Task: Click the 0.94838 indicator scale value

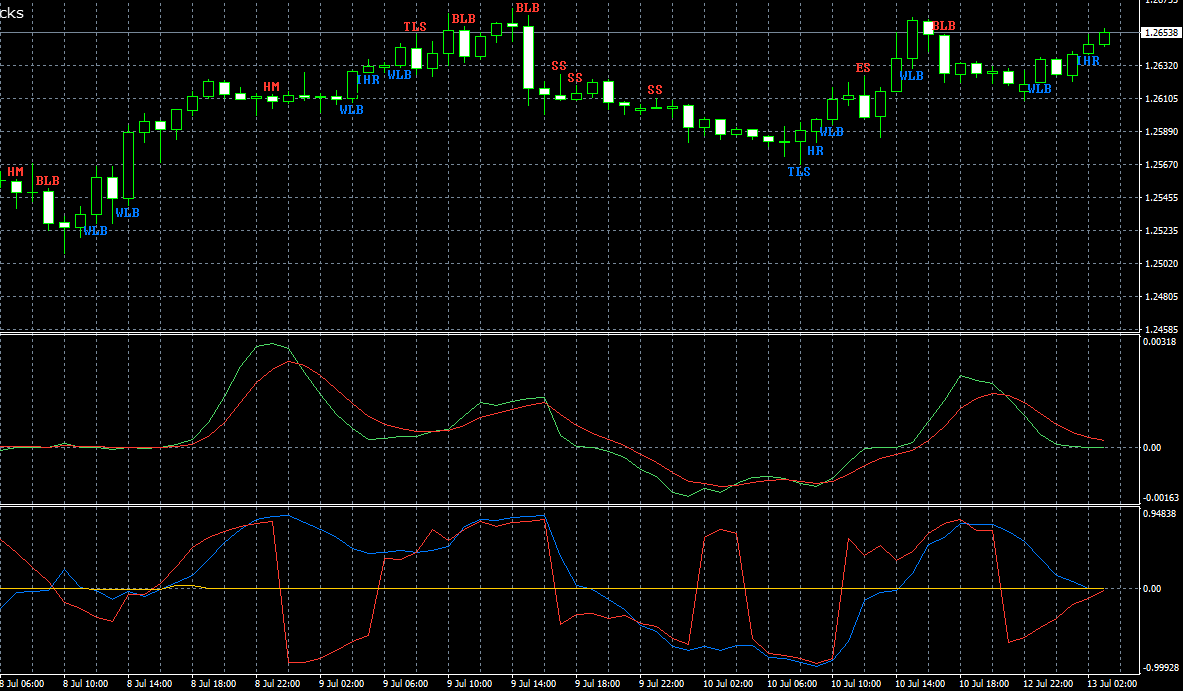Action: (x=1160, y=514)
